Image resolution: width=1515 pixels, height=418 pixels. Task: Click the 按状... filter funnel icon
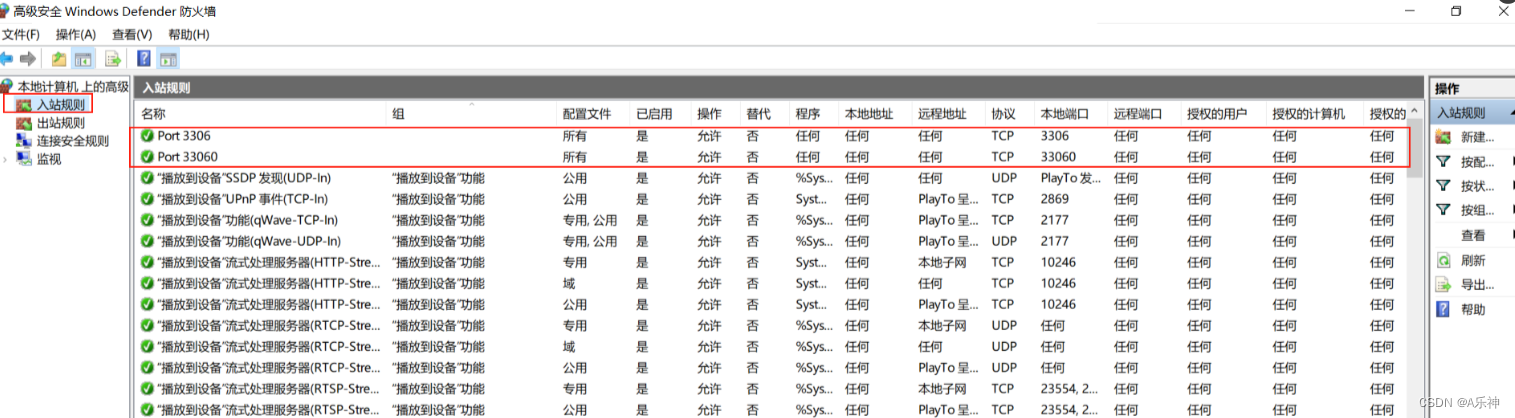1443,186
